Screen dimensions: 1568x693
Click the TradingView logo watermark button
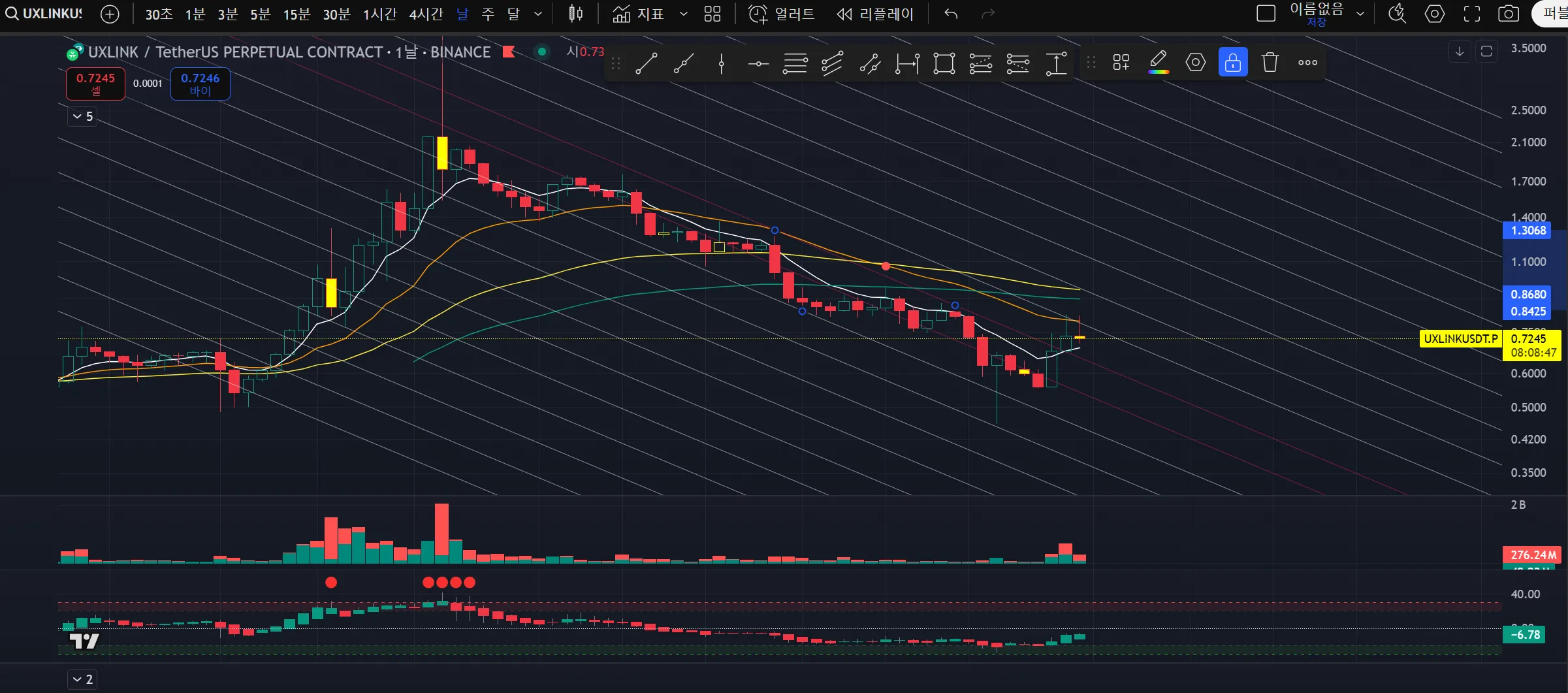pyautogui.click(x=85, y=641)
